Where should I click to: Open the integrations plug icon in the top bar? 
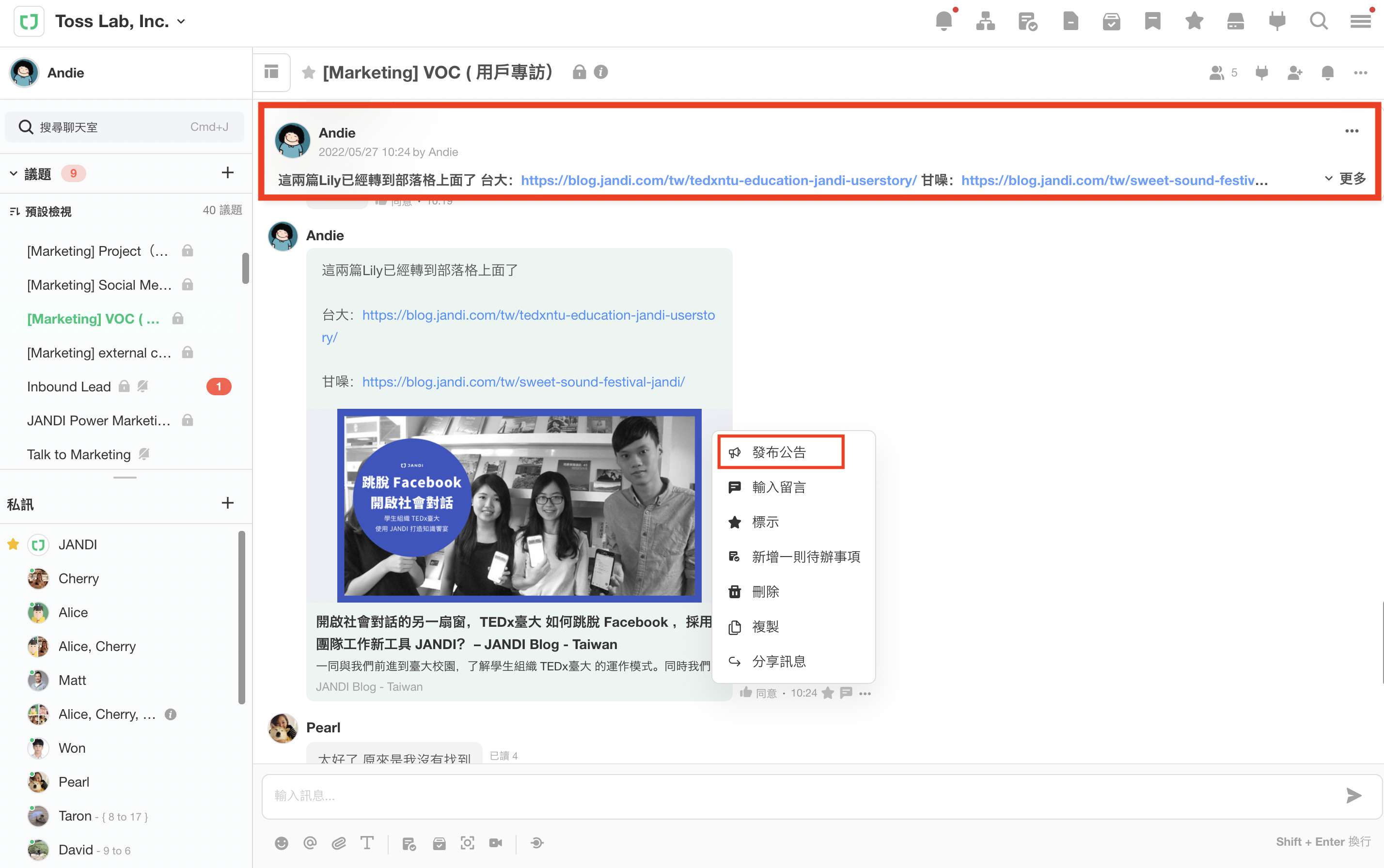(1277, 22)
